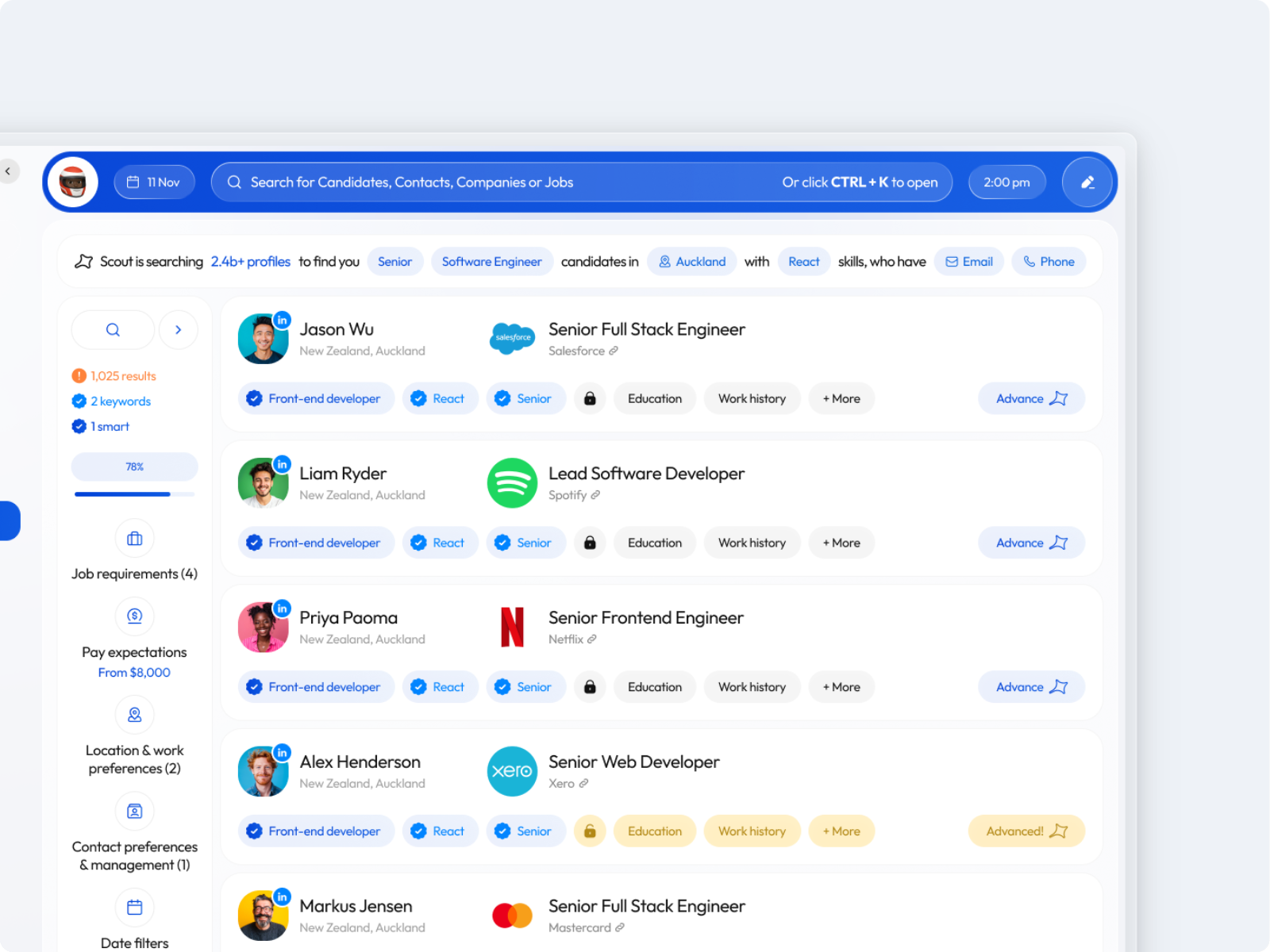Toggle the 2 keywords check
The image size is (1270, 952).
click(79, 401)
